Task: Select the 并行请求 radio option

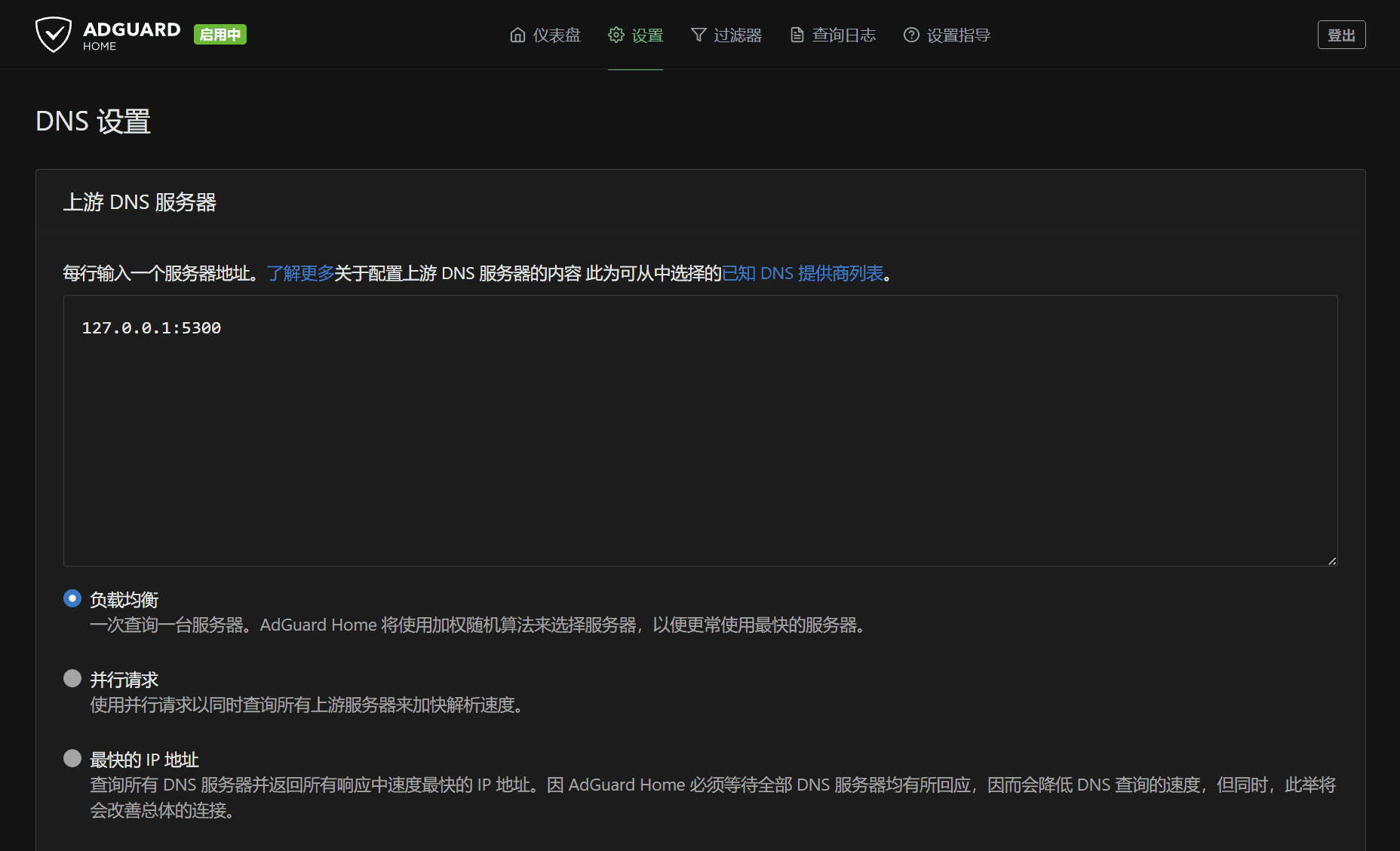Action: [72, 678]
